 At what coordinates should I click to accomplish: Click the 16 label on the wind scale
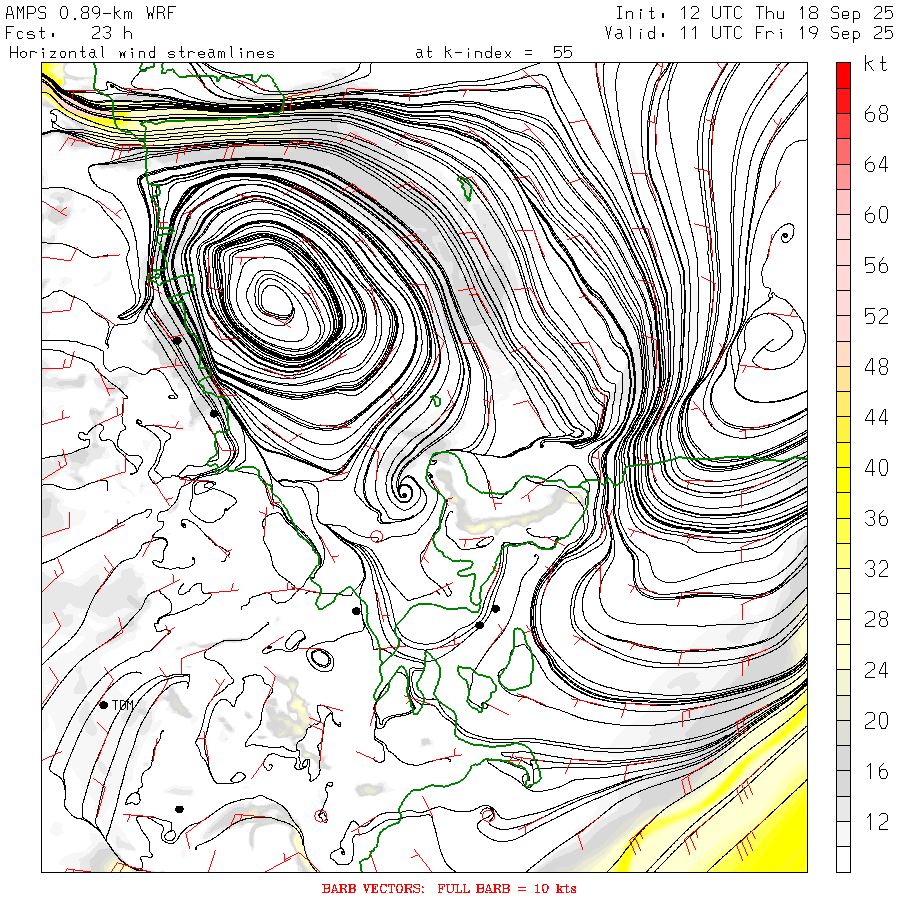[x=876, y=771]
